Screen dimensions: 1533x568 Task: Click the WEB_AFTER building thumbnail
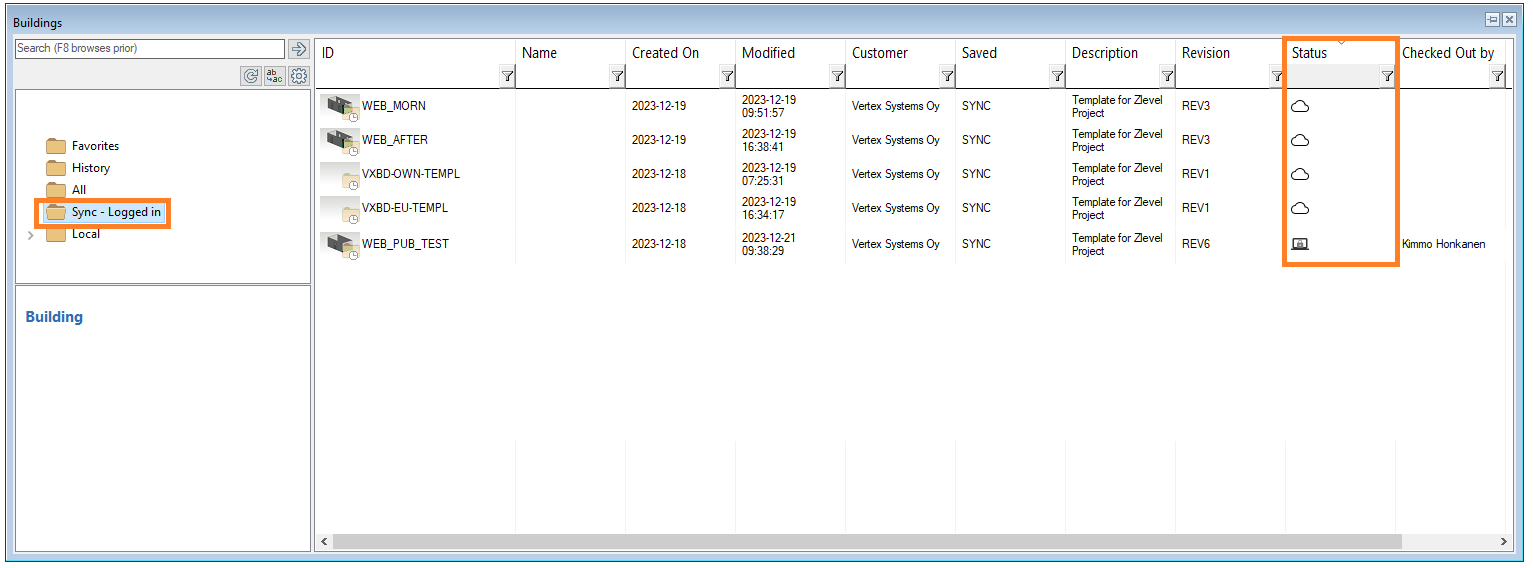tap(340, 140)
